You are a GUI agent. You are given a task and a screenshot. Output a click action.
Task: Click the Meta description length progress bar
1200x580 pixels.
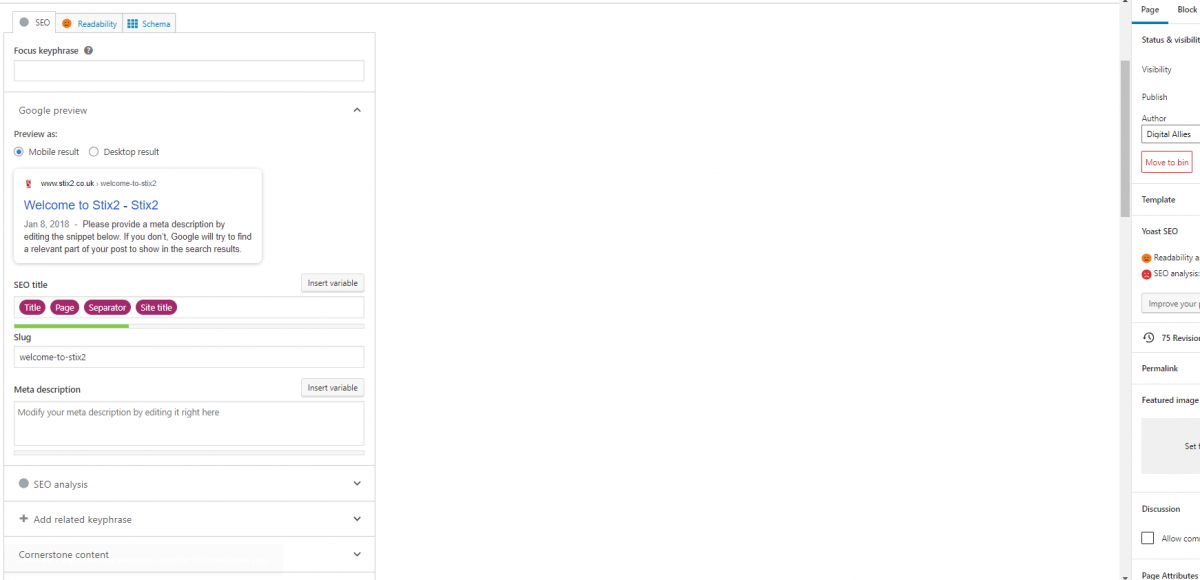pos(189,452)
